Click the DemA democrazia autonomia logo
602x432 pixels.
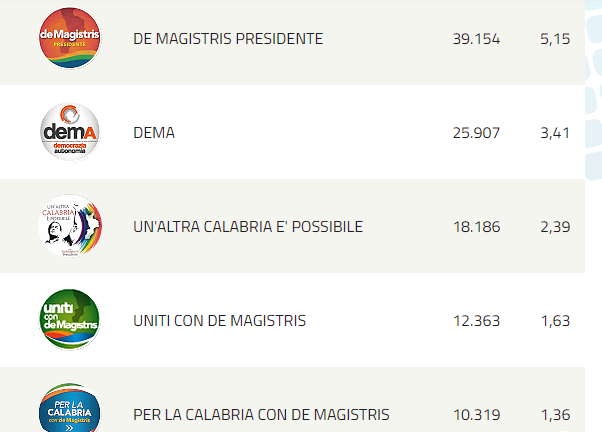pos(69,132)
